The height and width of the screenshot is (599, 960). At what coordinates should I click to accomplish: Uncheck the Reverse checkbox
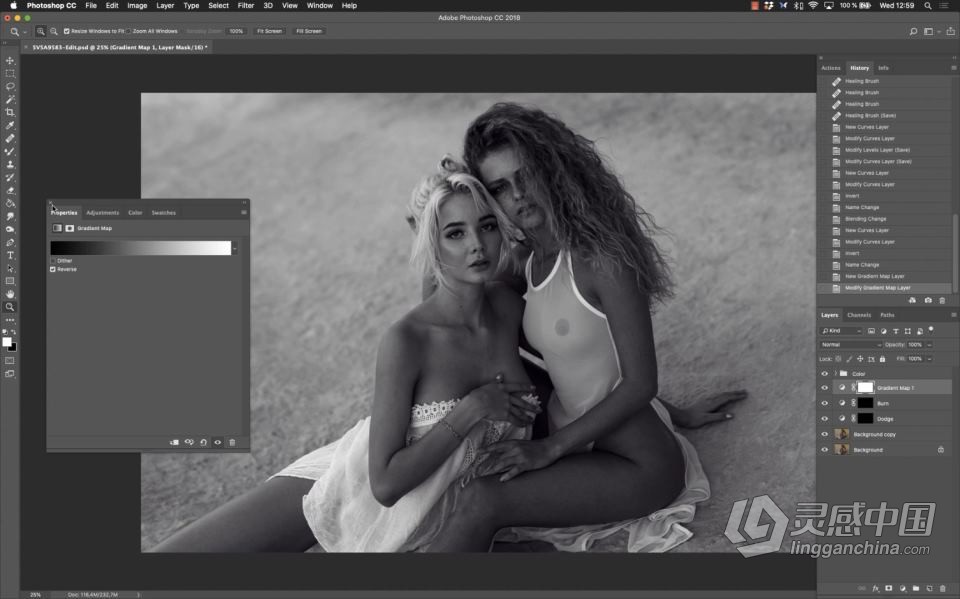point(54,269)
